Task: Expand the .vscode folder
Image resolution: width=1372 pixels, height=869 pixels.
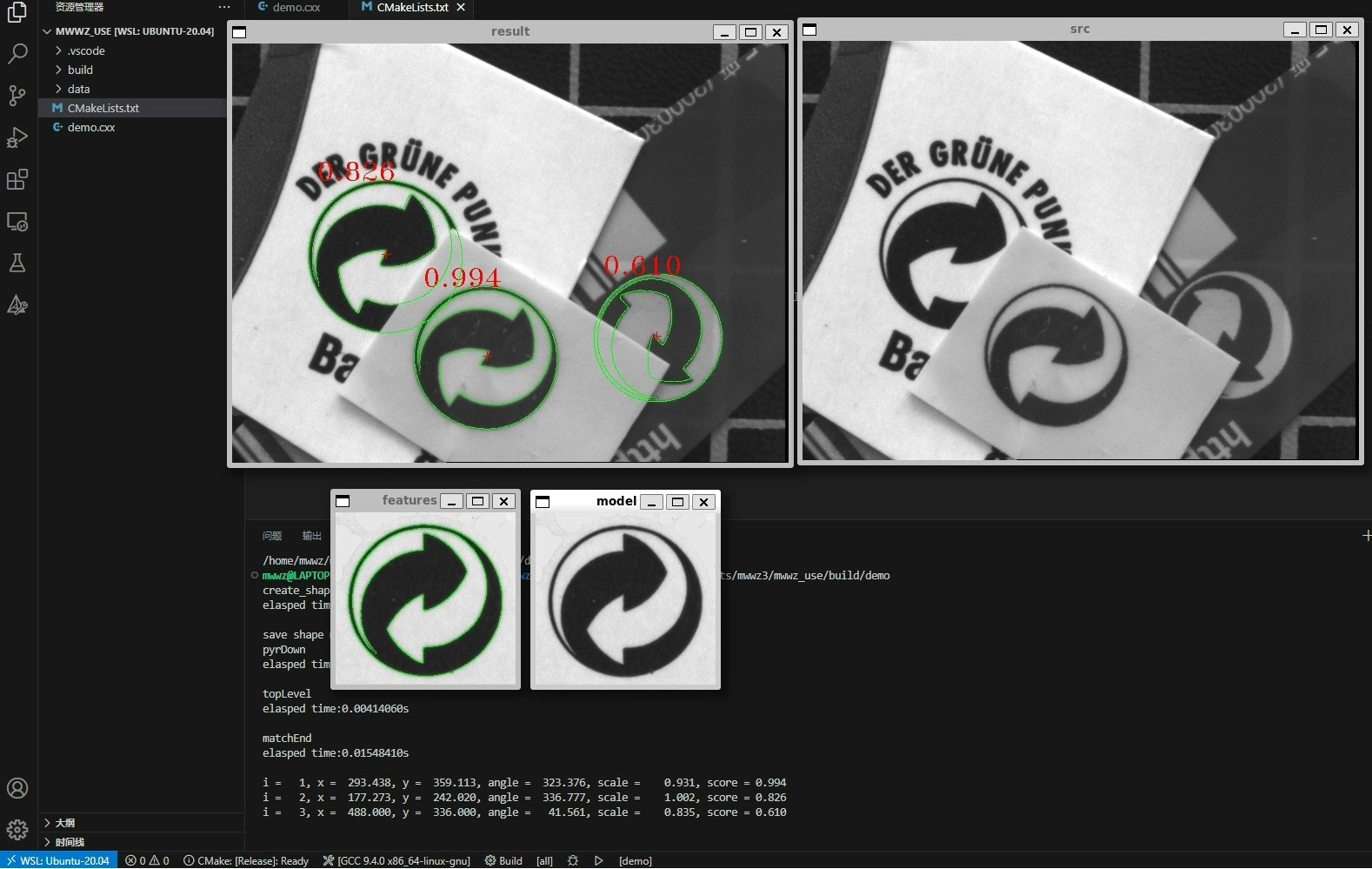Action: 132,50
